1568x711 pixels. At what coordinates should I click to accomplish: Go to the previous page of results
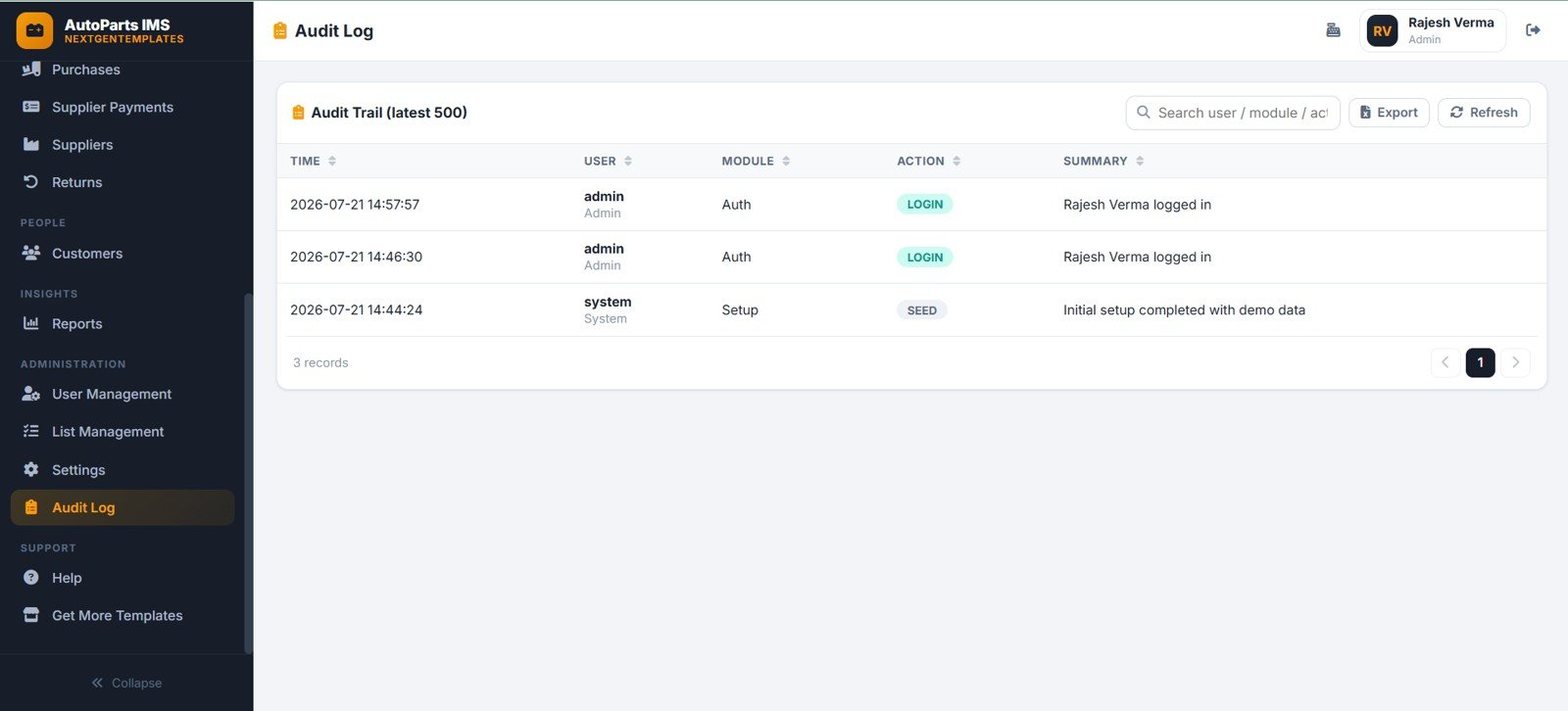coord(1445,362)
